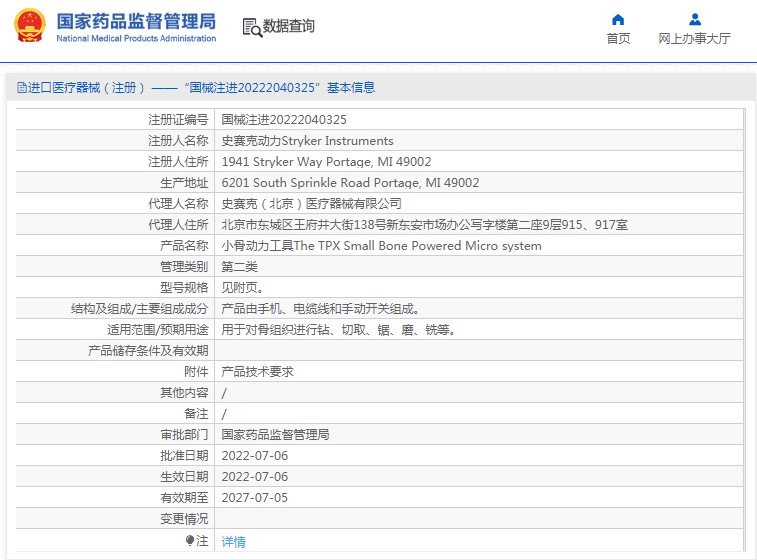
Task: Click the 网上办事大厅 label
Action: pos(694,39)
